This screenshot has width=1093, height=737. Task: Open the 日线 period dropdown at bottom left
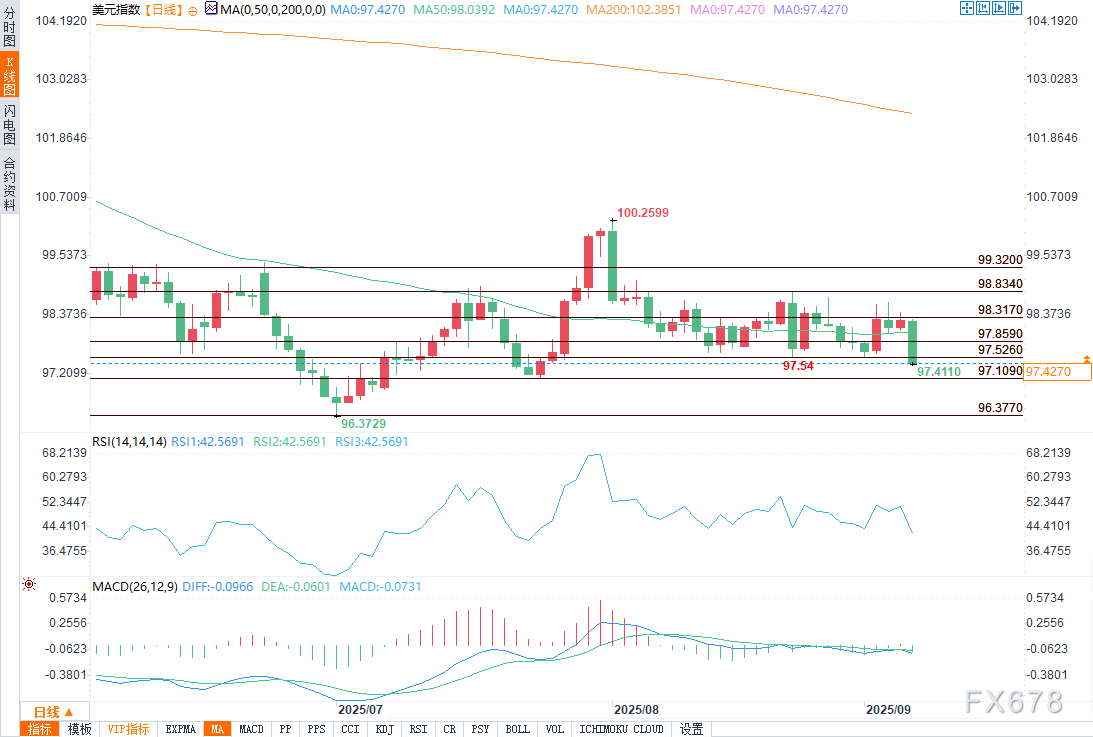[47, 711]
